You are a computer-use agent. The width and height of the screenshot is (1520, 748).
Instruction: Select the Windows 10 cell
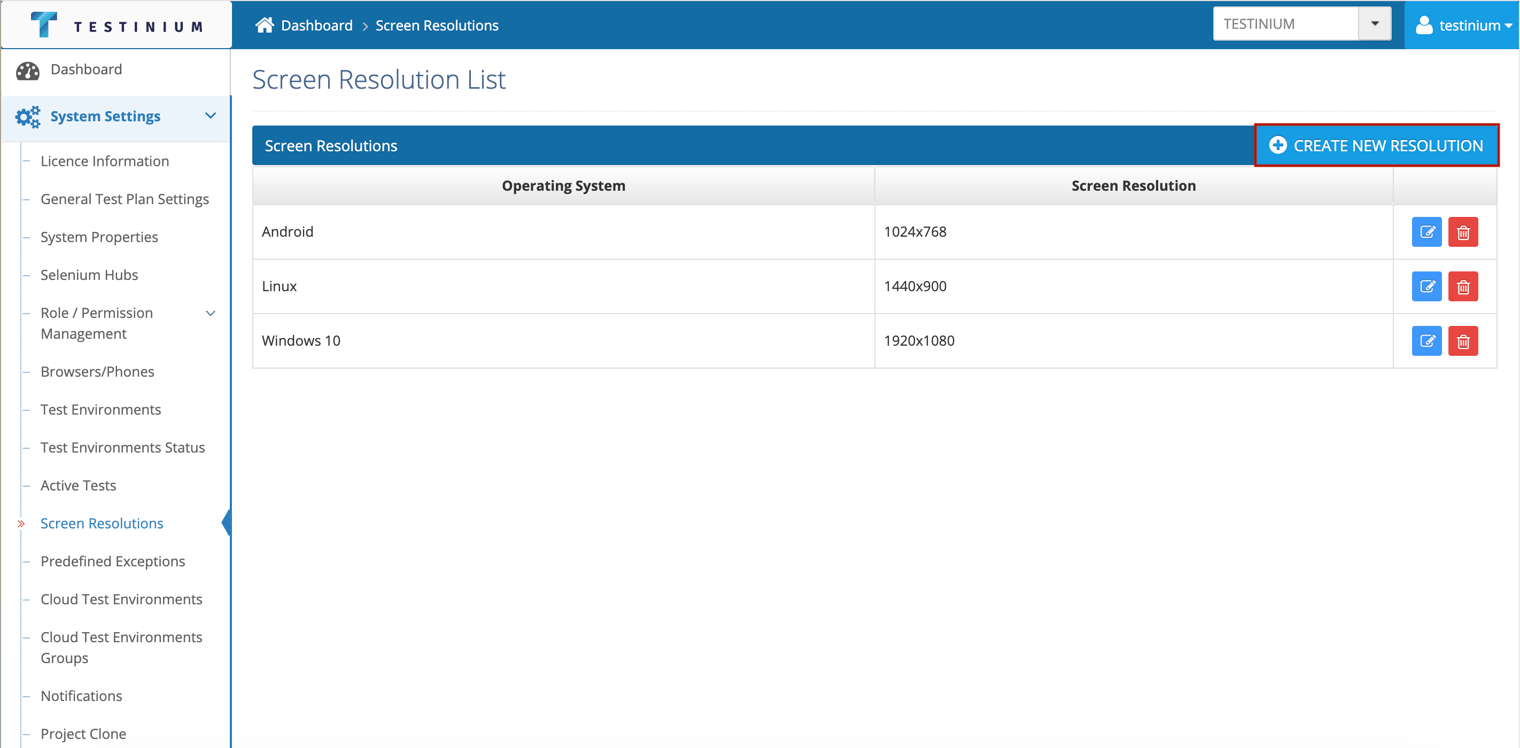(x=564, y=341)
